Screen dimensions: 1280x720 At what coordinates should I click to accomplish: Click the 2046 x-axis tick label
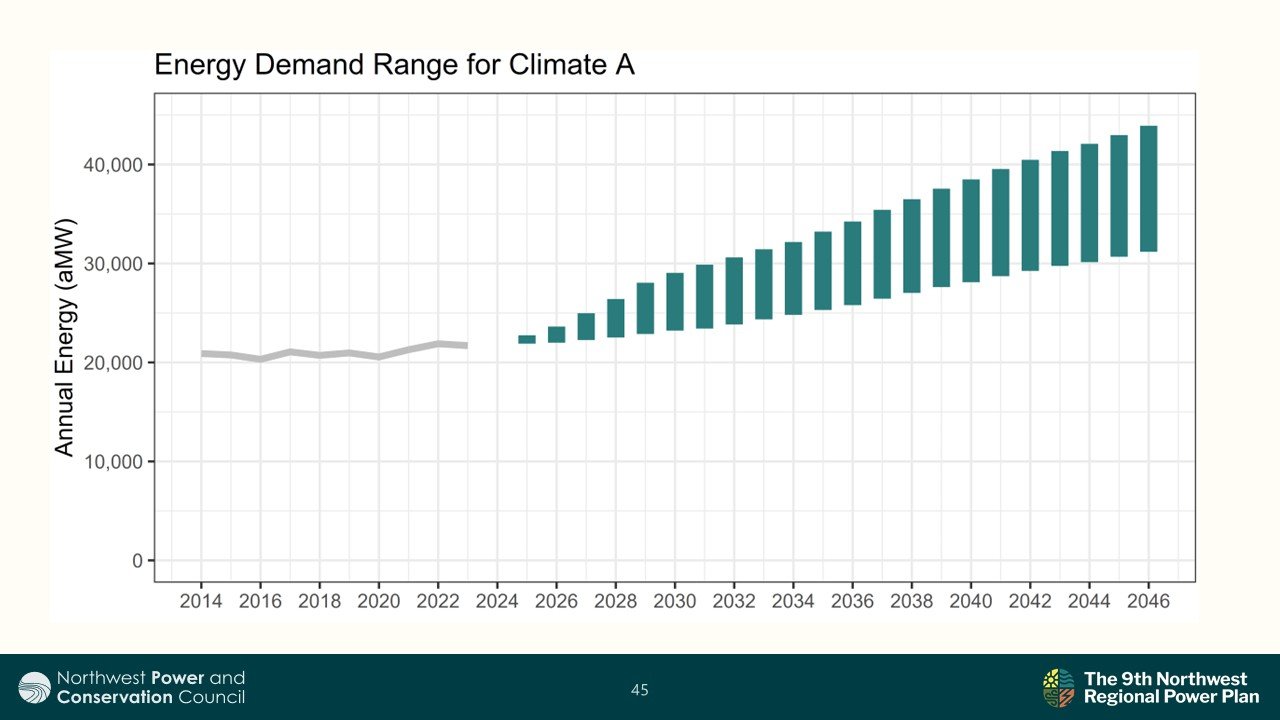click(x=1148, y=602)
